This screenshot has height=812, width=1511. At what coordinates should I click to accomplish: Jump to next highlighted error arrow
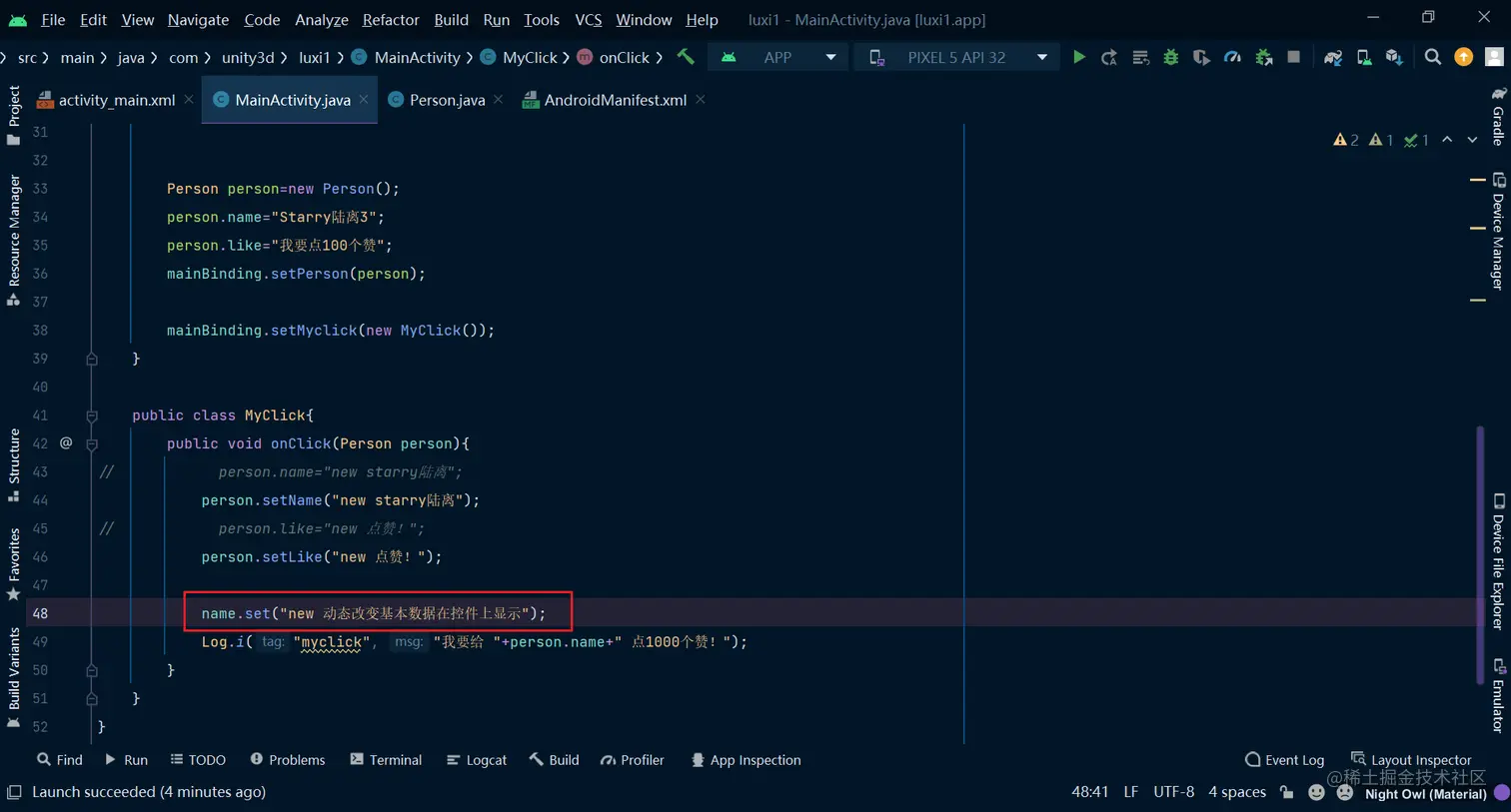[x=1472, y=140]
